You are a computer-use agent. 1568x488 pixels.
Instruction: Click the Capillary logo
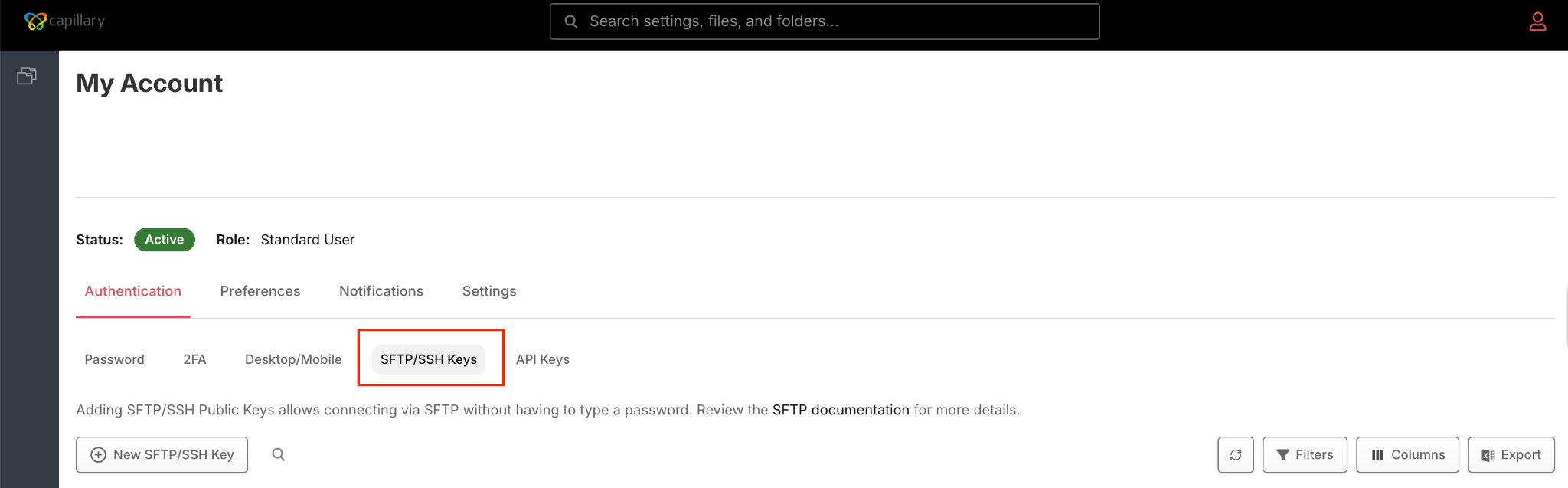pos(64,21)
